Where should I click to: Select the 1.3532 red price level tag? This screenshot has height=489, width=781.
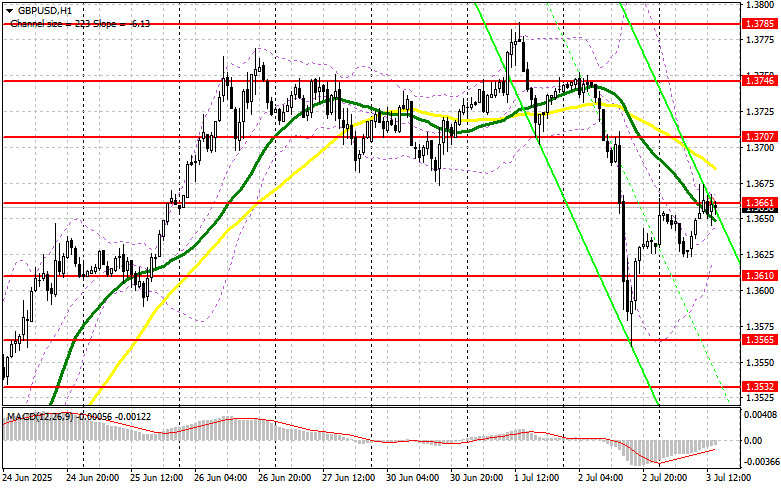(x=760, y=387)
